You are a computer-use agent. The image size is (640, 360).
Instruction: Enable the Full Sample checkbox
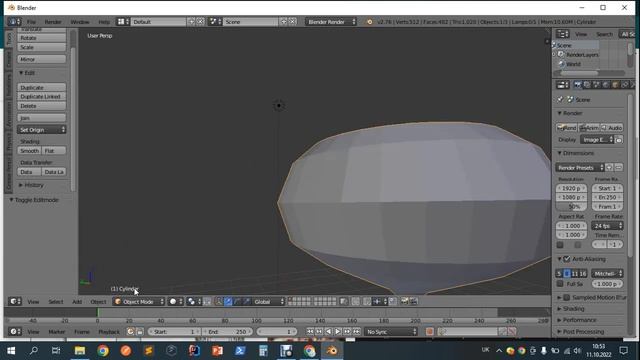pyautogui.click(x=560, y=284)
